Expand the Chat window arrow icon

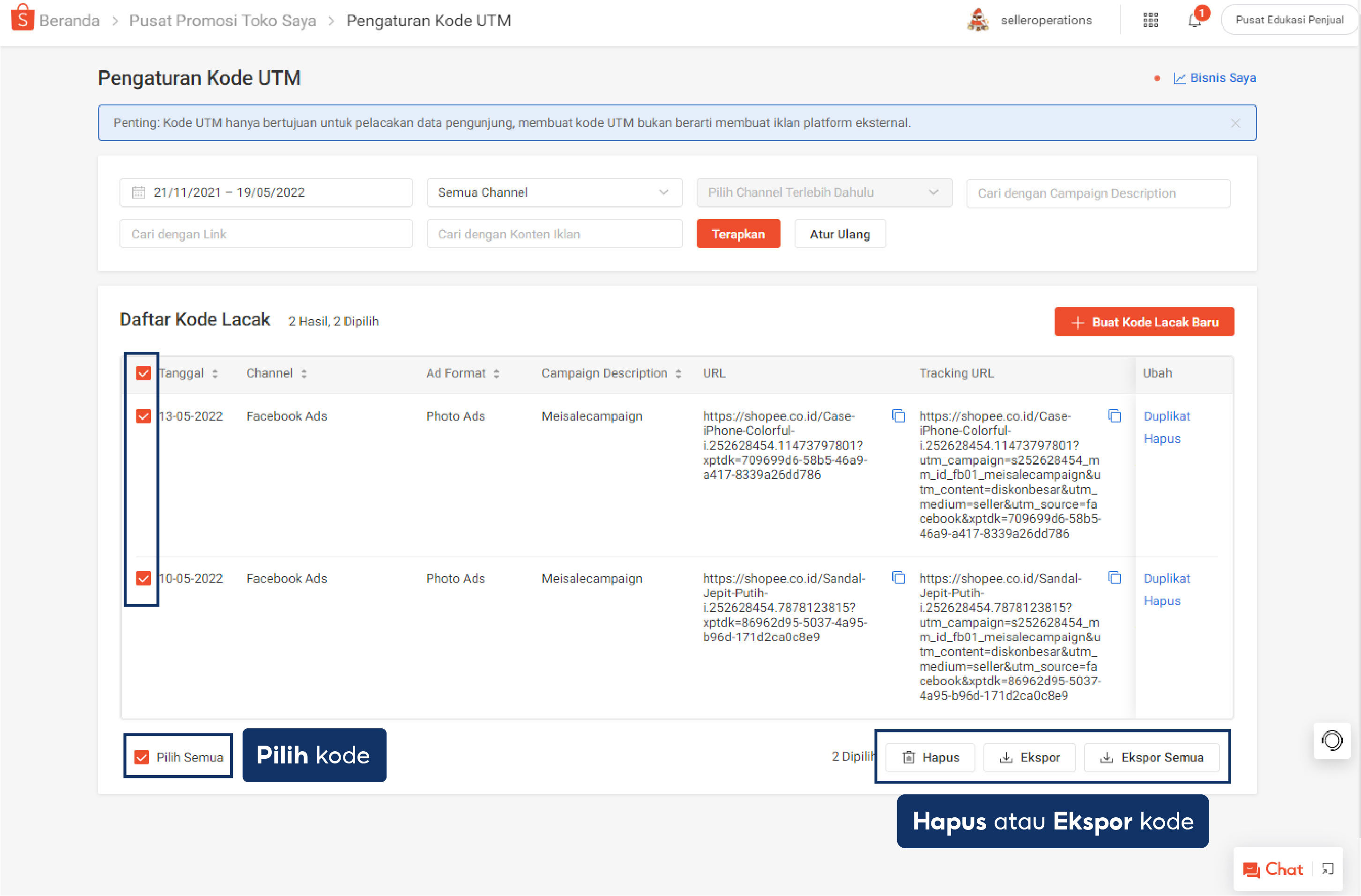1328,870
